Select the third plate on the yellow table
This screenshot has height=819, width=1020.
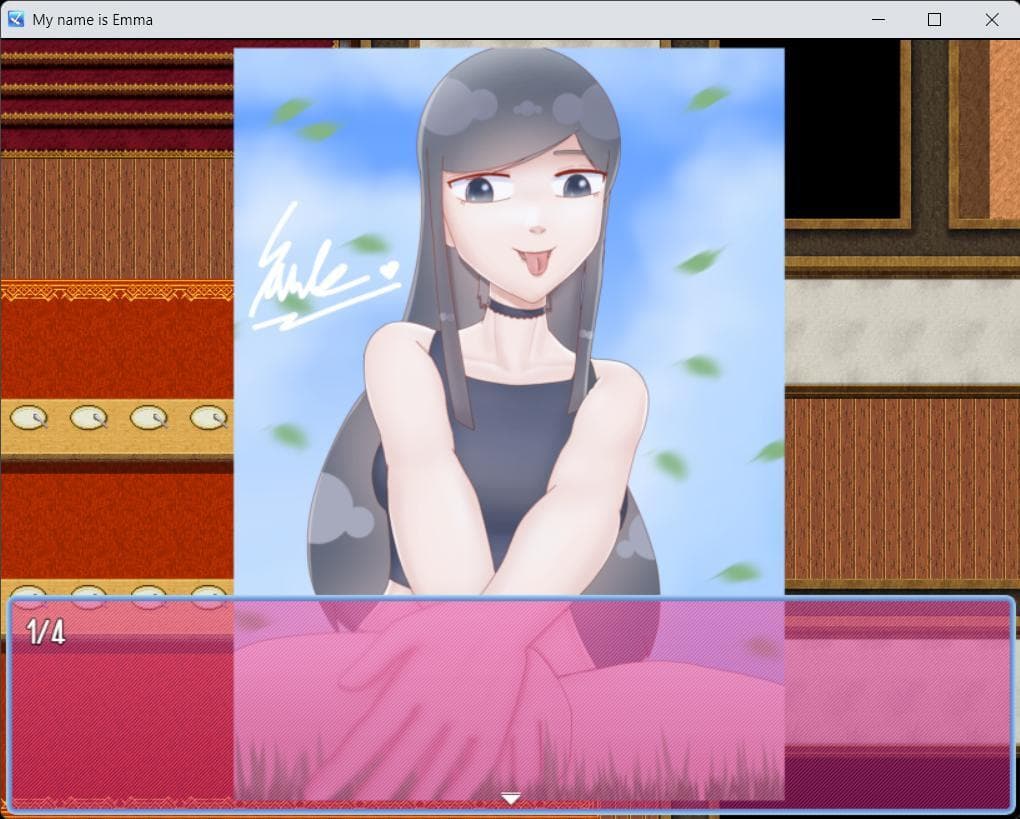[x=149, y=417]
